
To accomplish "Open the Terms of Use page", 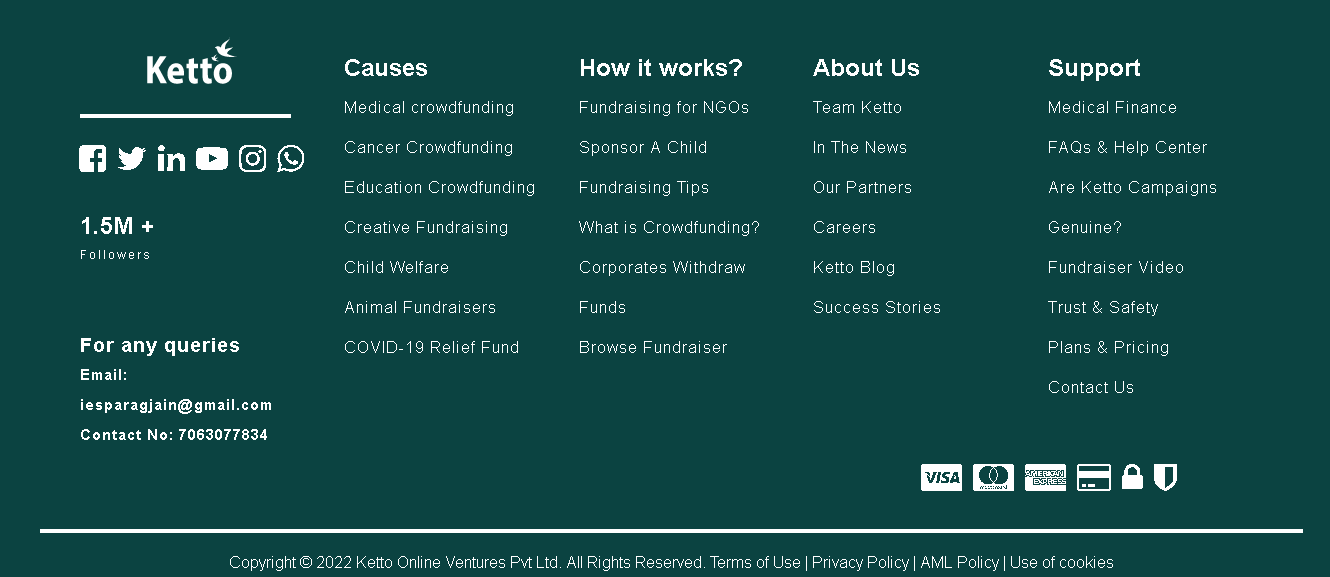I will point(756,562).
